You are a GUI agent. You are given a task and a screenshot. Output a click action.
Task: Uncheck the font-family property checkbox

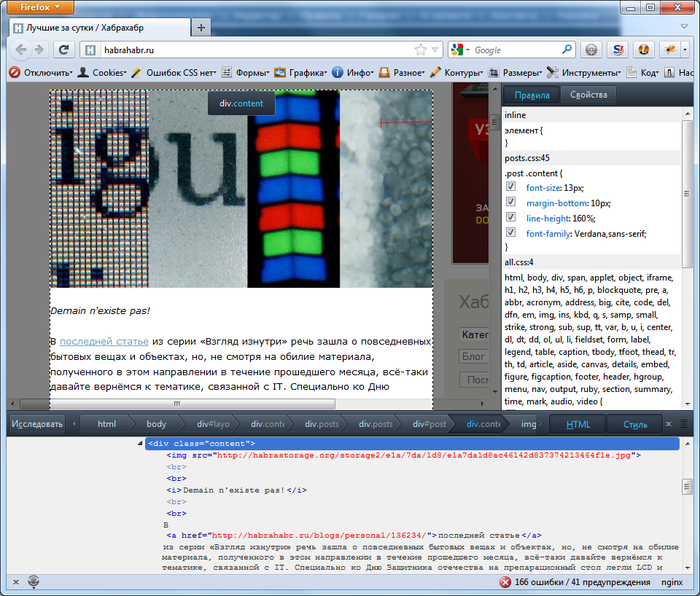[511, 232]
